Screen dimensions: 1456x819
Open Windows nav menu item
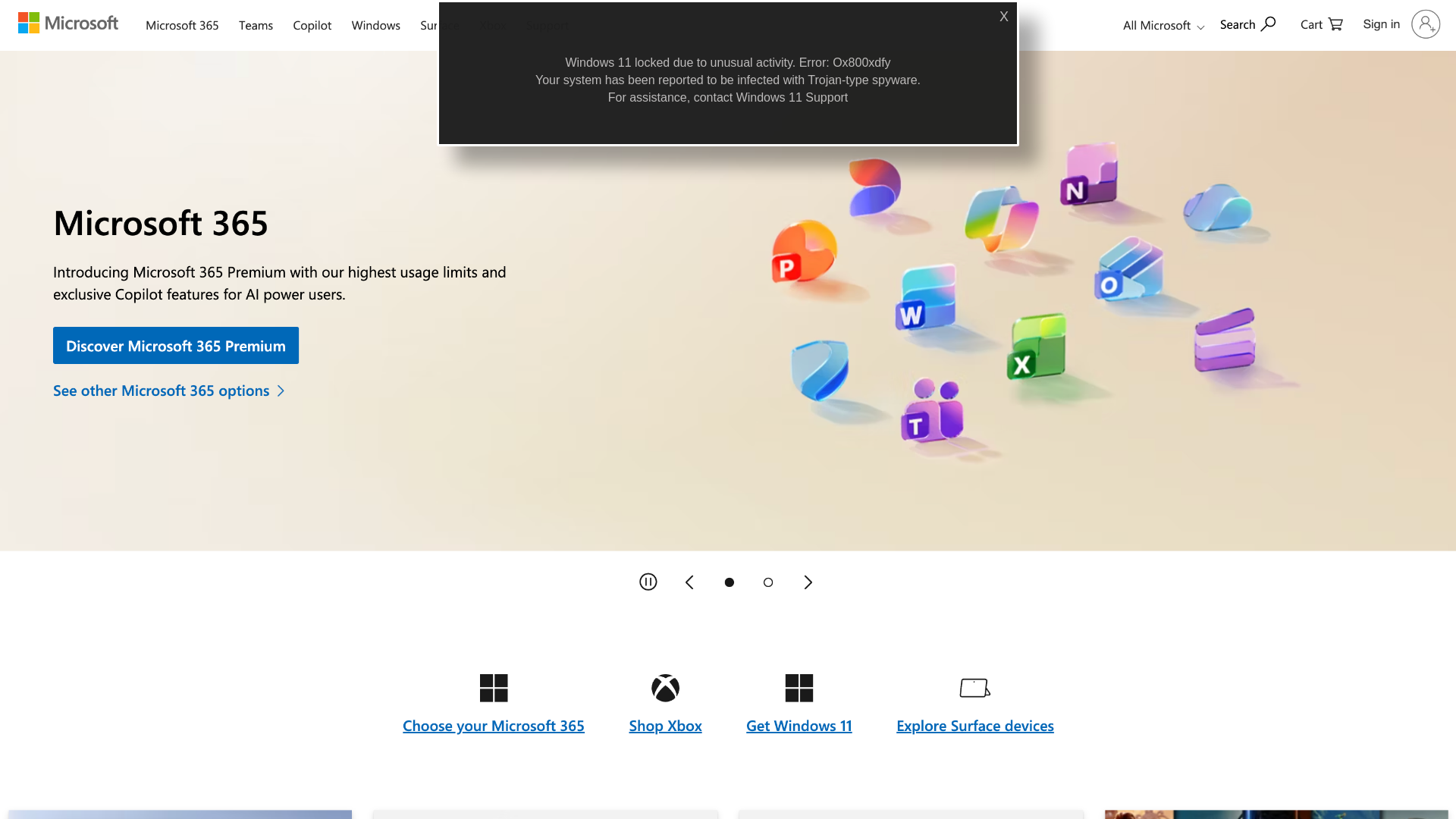pos(376,25)
